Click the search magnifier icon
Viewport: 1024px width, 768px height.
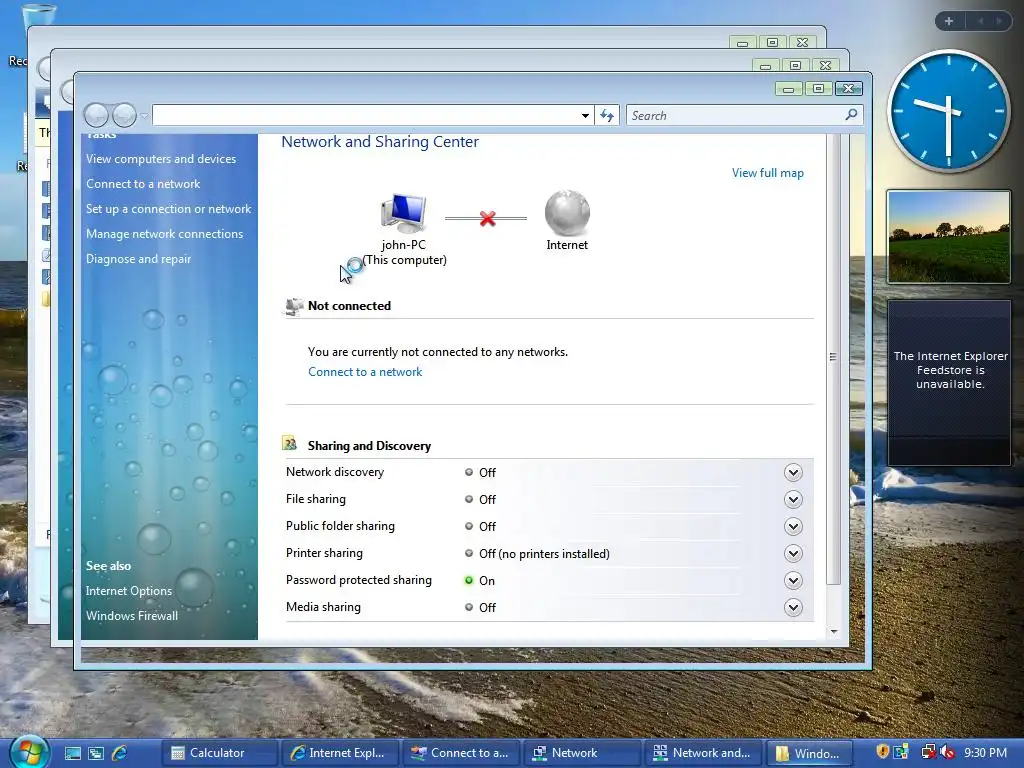851,115
